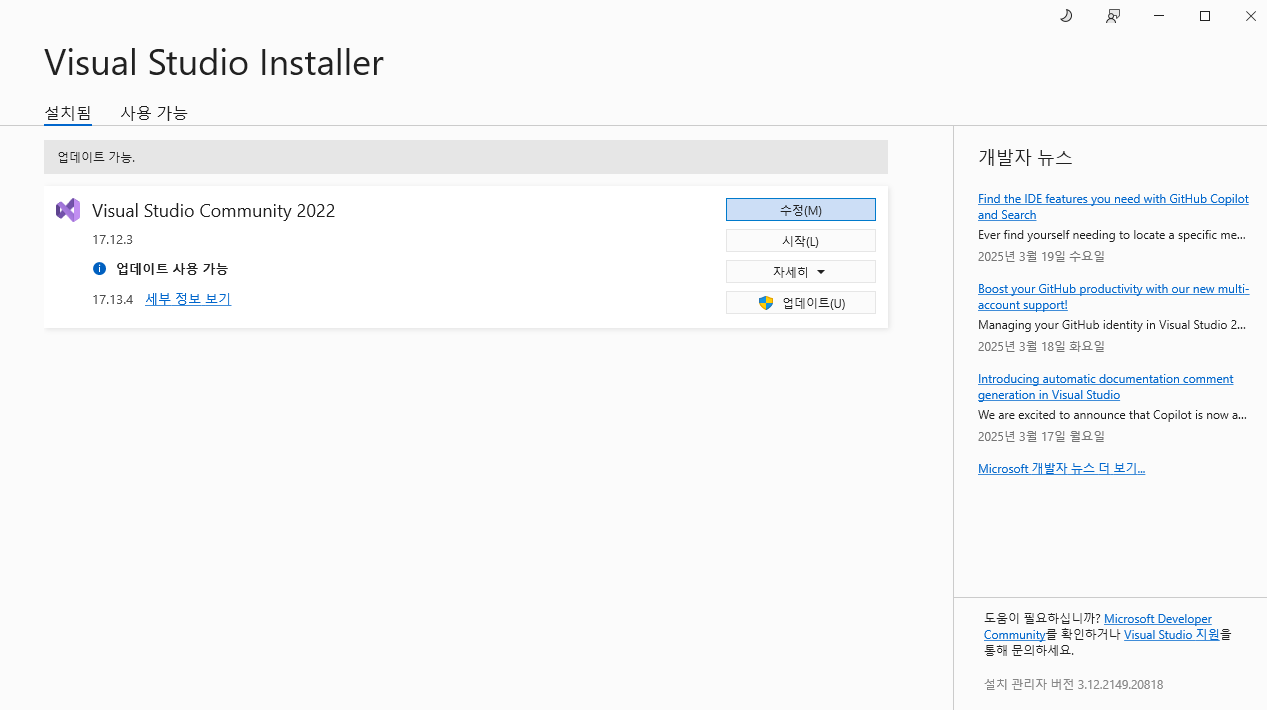Click 'Ever find yourself needing to locate' summary
Image resolution: width=1267 pixels, height=710 pixels.
[1112, 235]
